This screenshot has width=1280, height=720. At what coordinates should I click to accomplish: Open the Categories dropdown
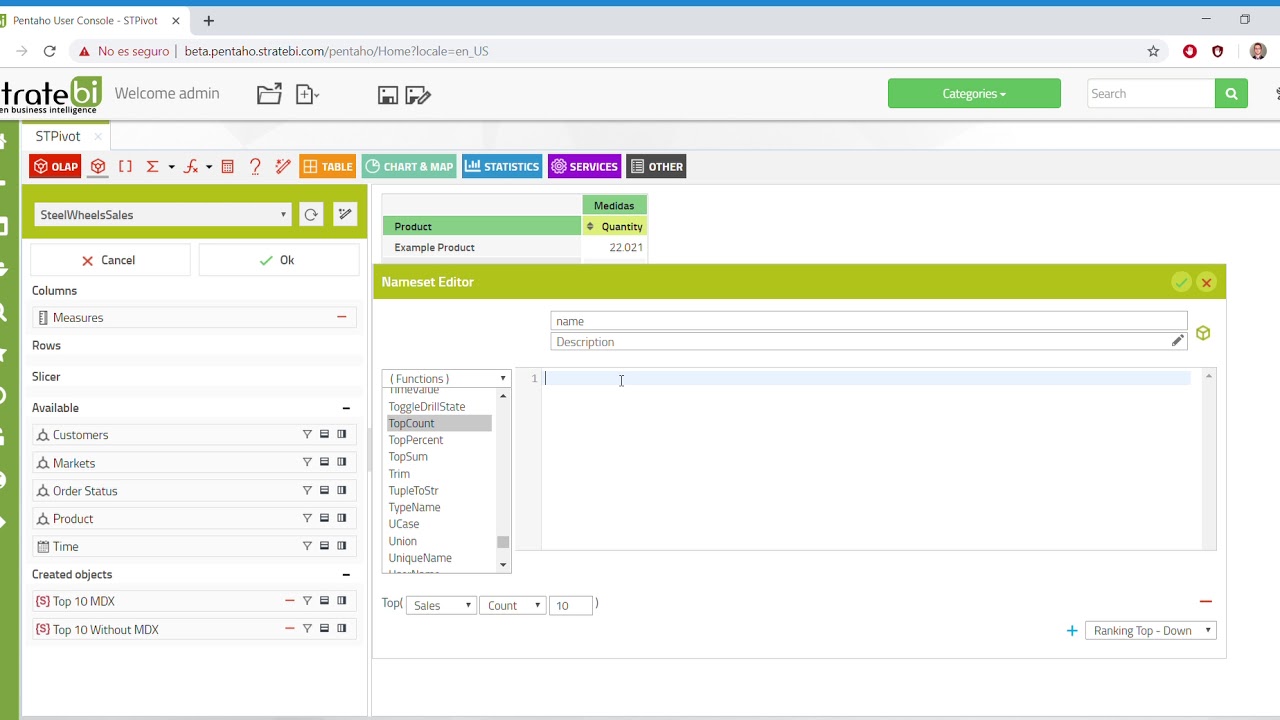(x=974, y=94)
